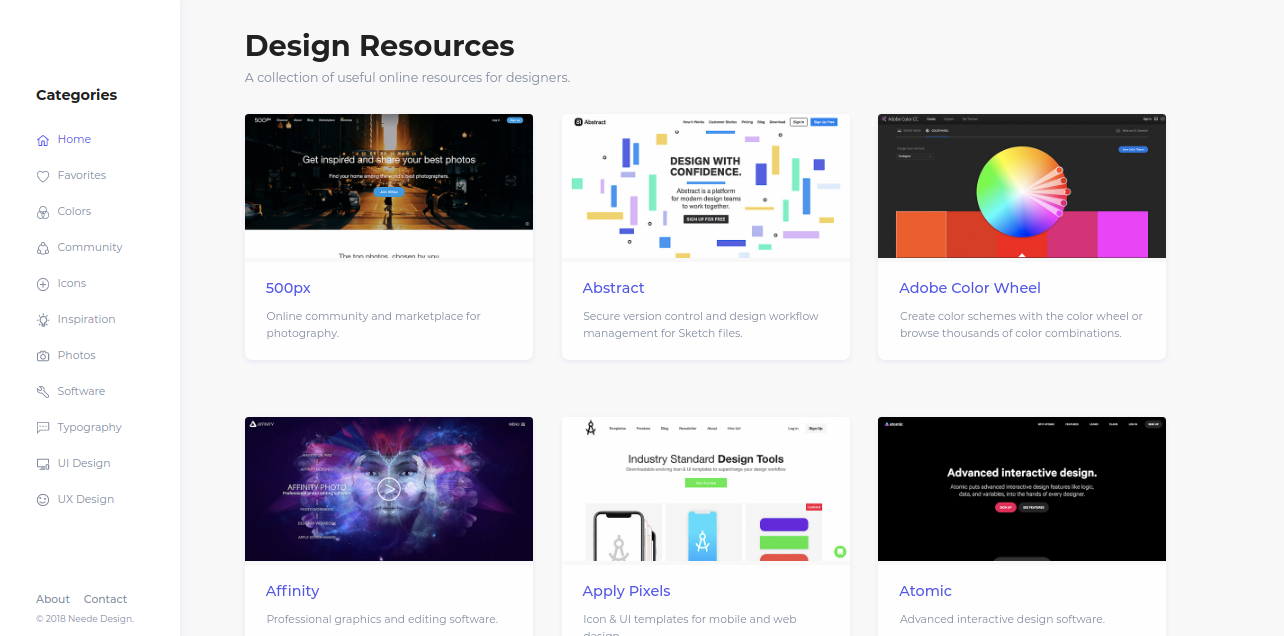Open the Contact link in footer
The width and height of the screenshot is (1284, 636).
pos(105,599)
